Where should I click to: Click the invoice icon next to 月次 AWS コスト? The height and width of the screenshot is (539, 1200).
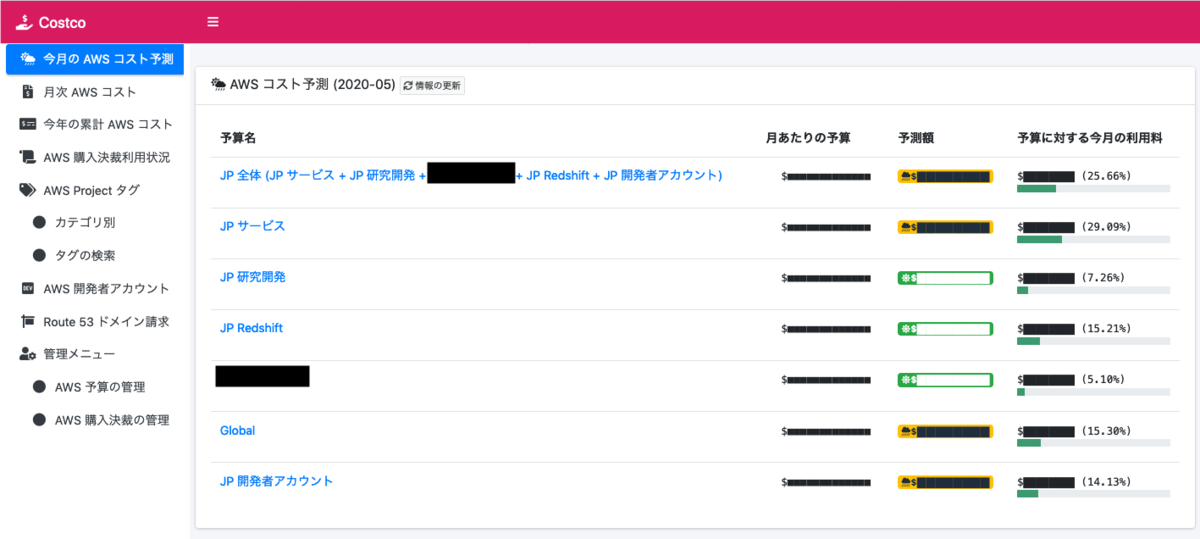click(28, 92)
